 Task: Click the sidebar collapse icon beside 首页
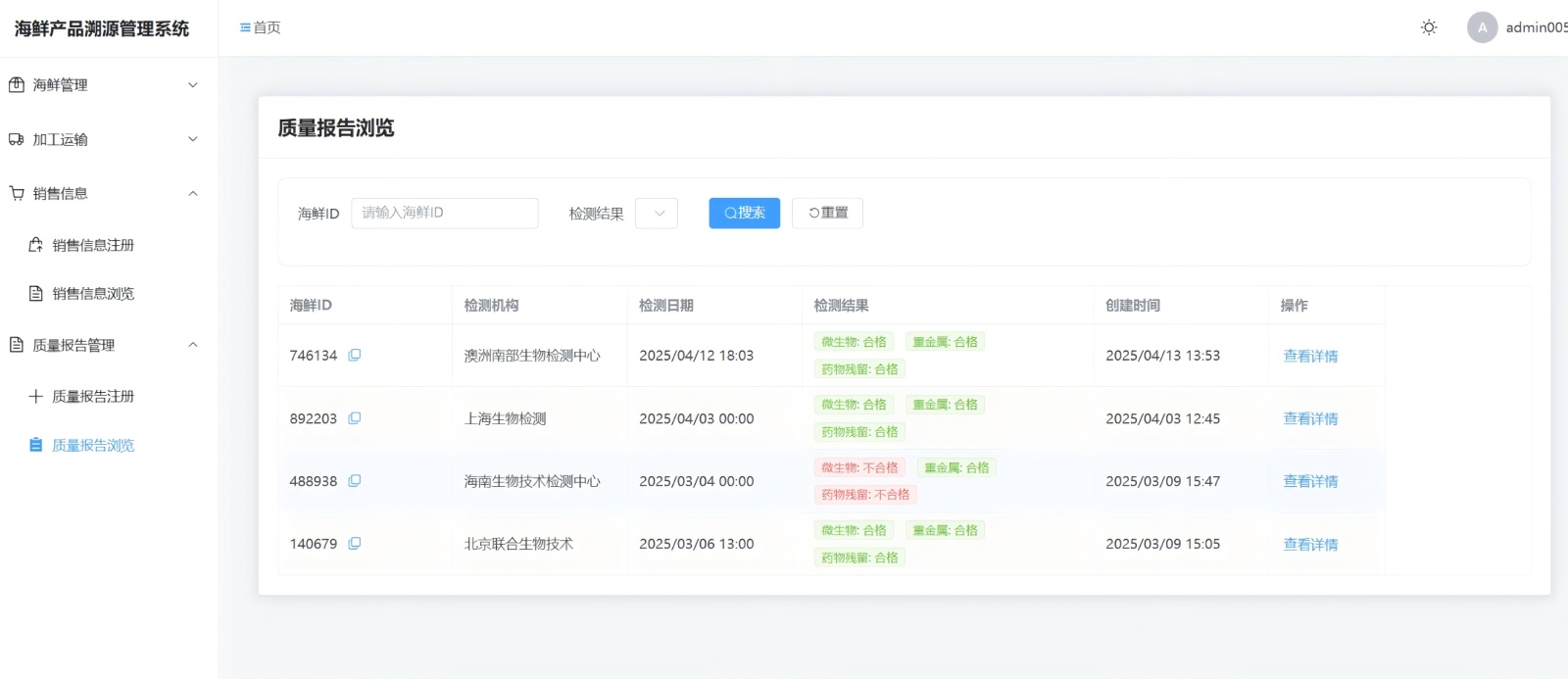point(245,27)
